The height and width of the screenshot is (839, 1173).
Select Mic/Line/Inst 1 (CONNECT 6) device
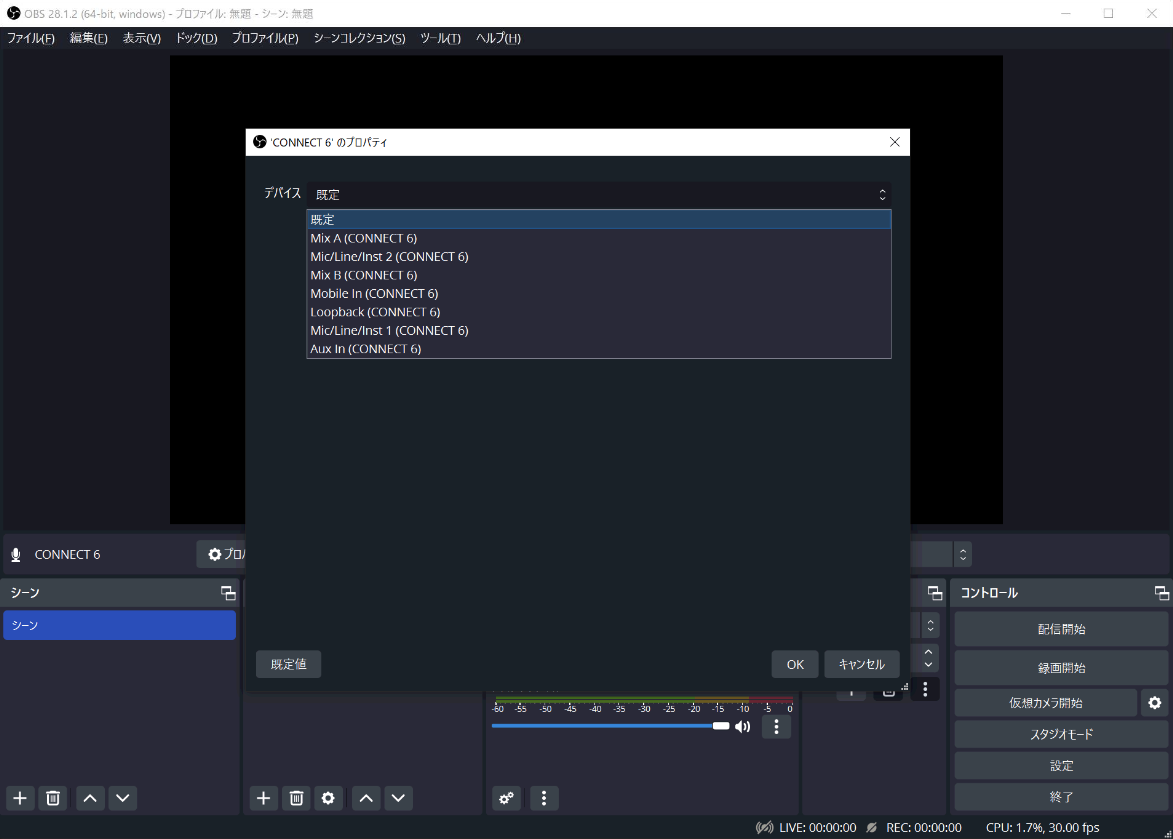pos(598,331)
